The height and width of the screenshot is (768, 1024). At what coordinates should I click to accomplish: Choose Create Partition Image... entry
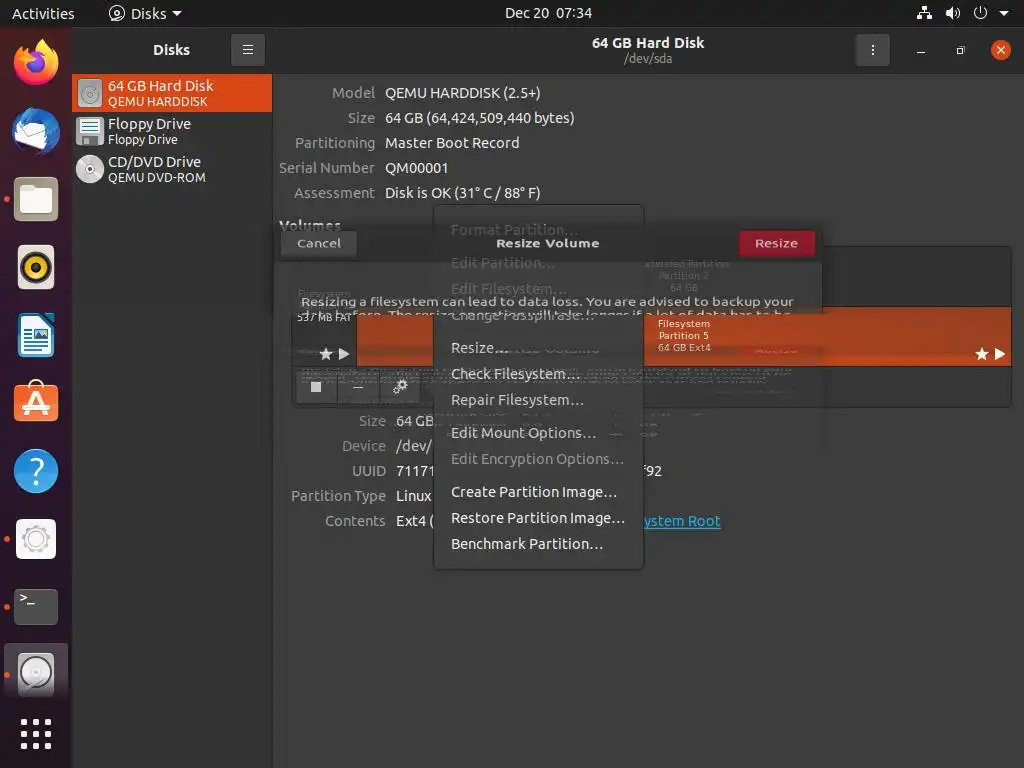coord(538,492)
